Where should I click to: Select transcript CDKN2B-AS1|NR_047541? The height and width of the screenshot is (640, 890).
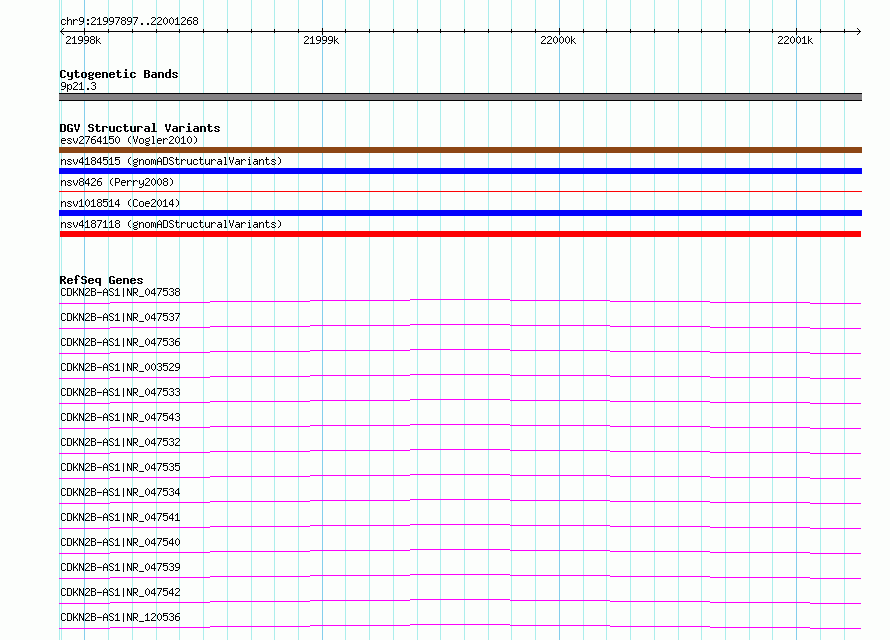tap(120, 517)
